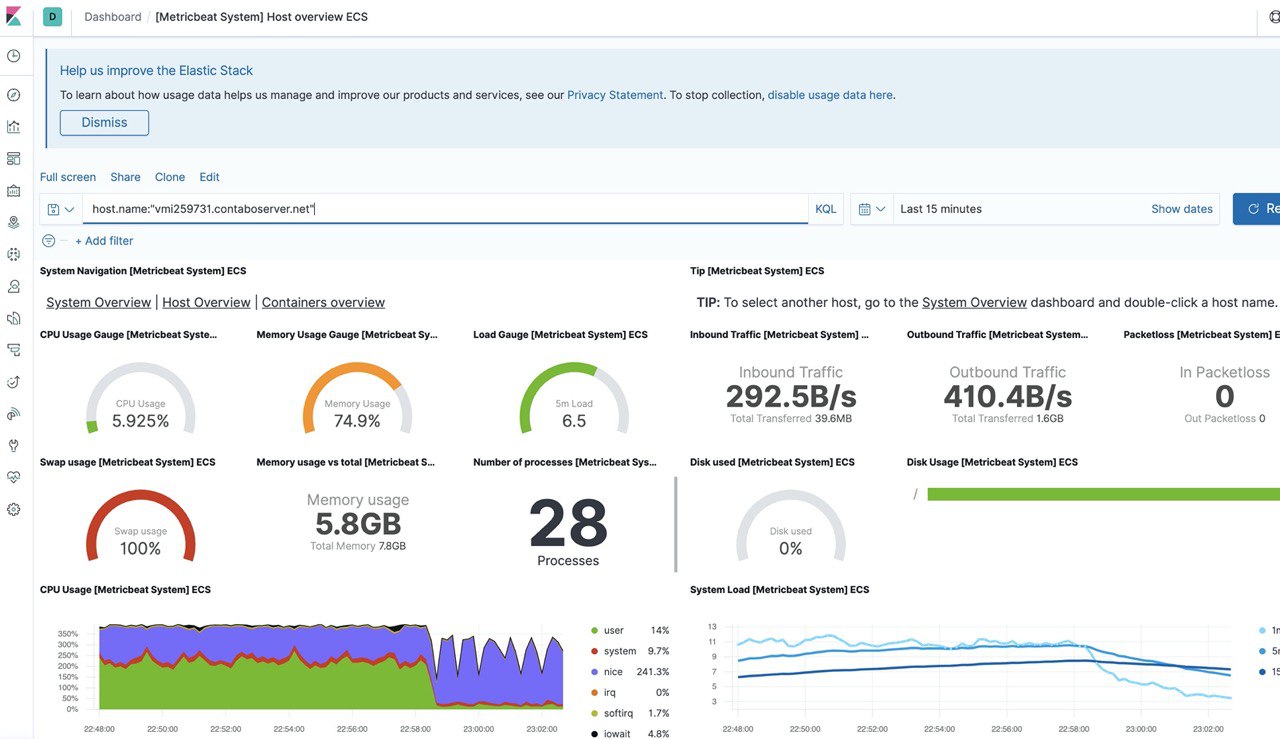Open the filter options icon beside Add filter
1280x739 pixels.
[x=48, y=241]
